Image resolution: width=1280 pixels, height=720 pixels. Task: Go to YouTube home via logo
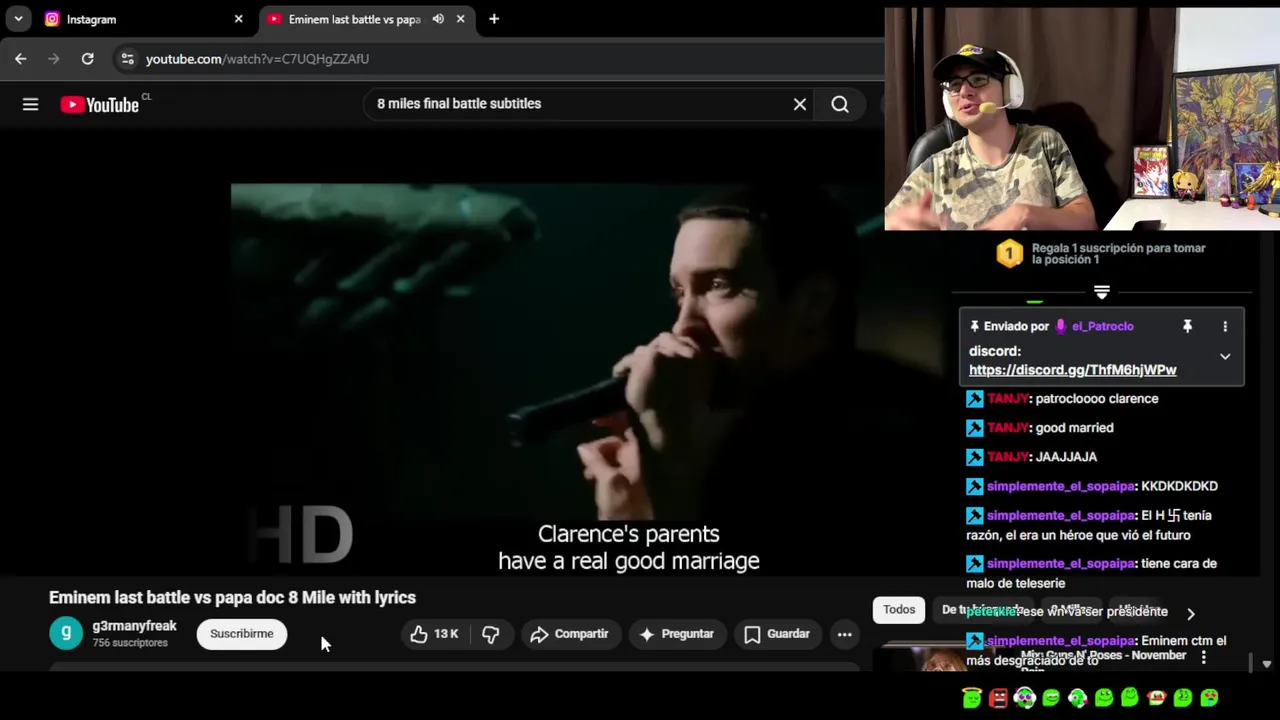[x=100, y=104]
